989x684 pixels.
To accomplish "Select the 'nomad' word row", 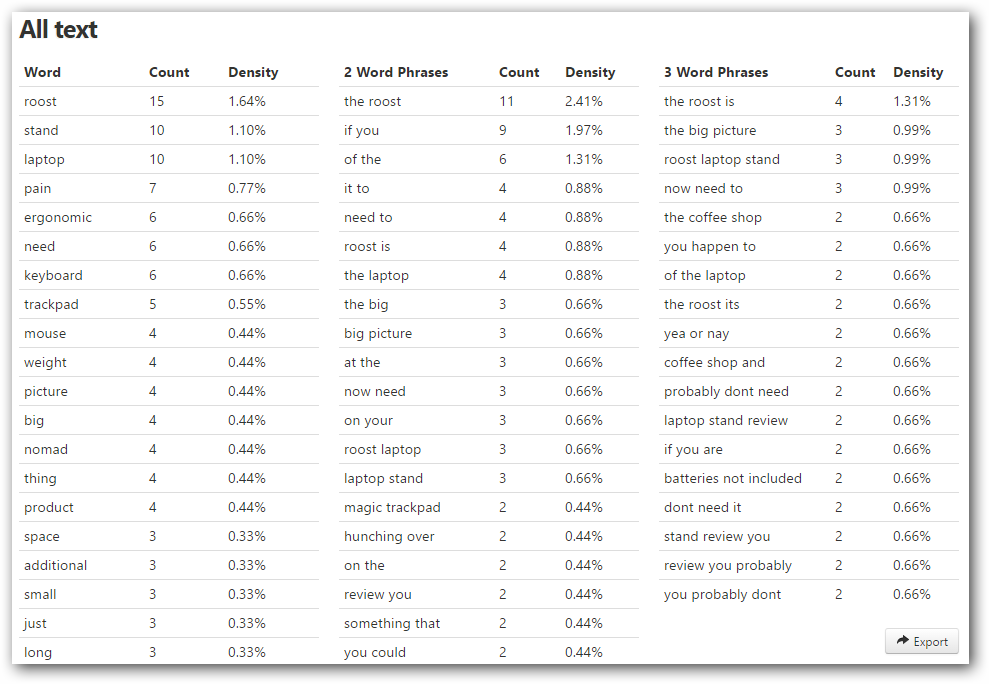I will click(168, 450).
